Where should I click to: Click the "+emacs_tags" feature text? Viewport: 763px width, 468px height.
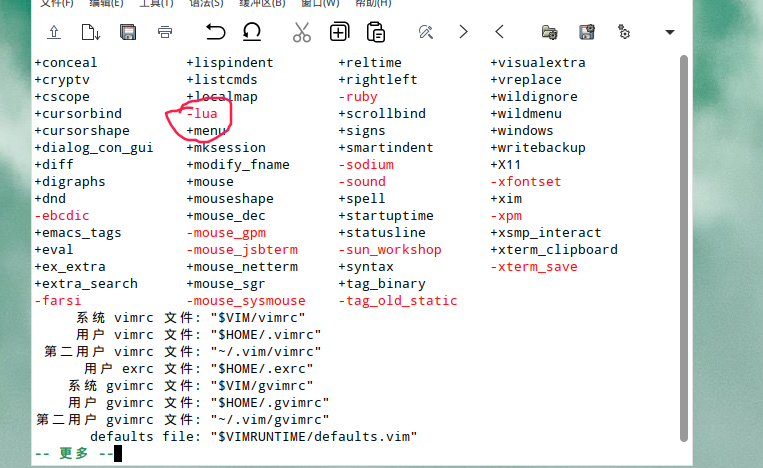pyautogui.click(x=78, y=233)
